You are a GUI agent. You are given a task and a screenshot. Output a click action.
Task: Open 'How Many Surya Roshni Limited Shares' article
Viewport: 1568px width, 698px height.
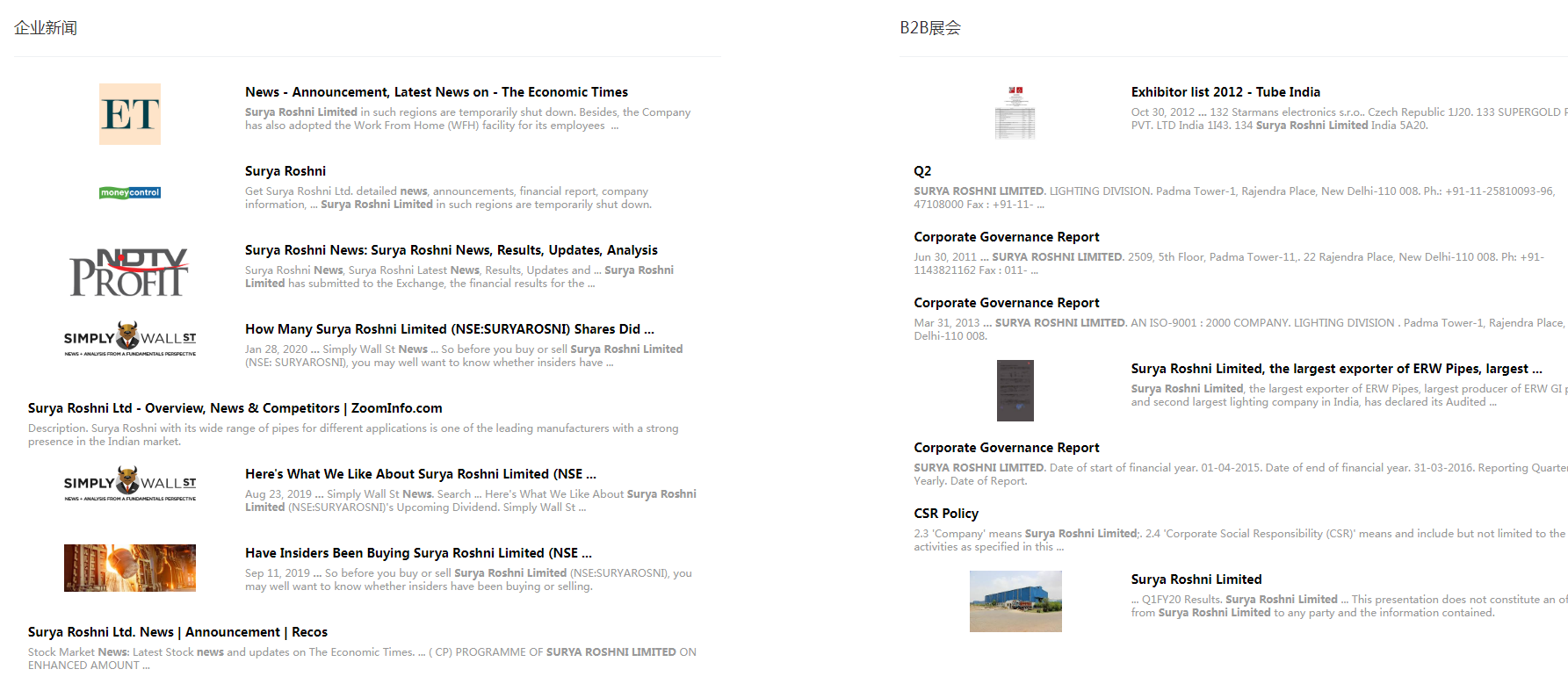[449, 329]
